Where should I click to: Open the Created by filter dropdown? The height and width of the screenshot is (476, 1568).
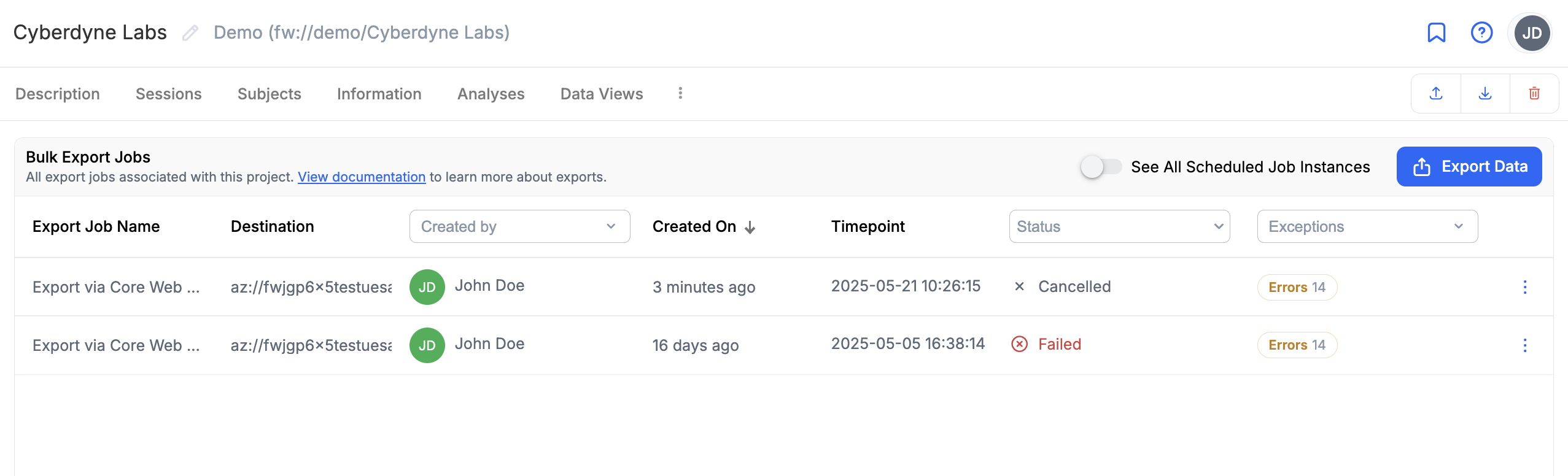[519, 226]
